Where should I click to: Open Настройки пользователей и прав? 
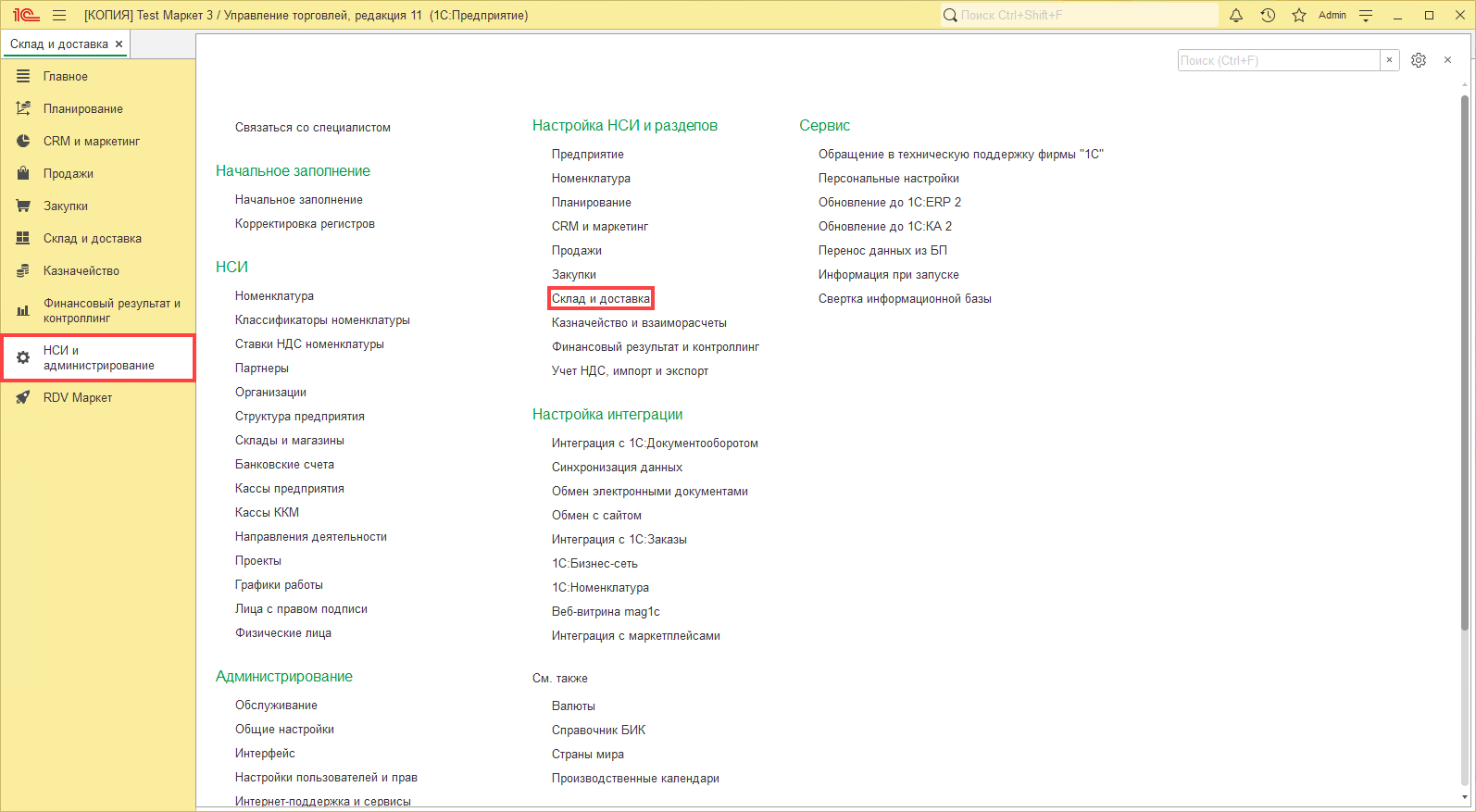[x=326, y=777]
